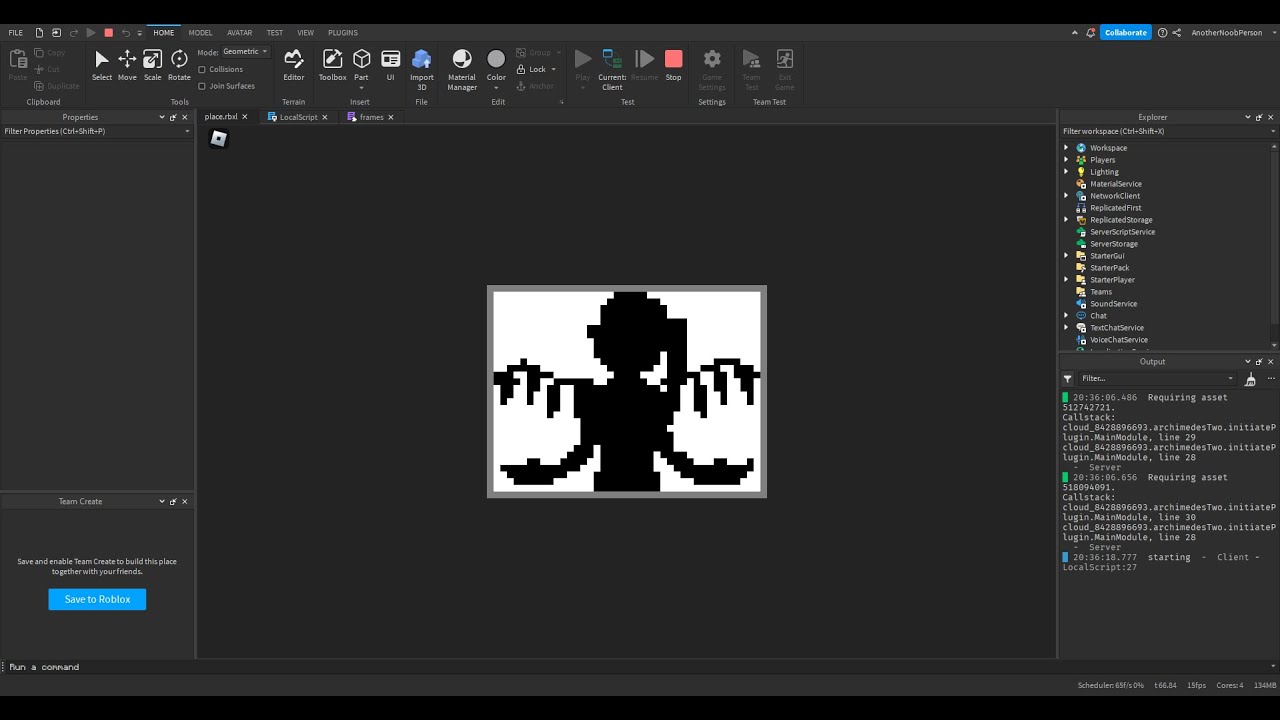This screenshot has width=1280, height=720.
Task: Open the LocalScript document tab
Action: 298,117
